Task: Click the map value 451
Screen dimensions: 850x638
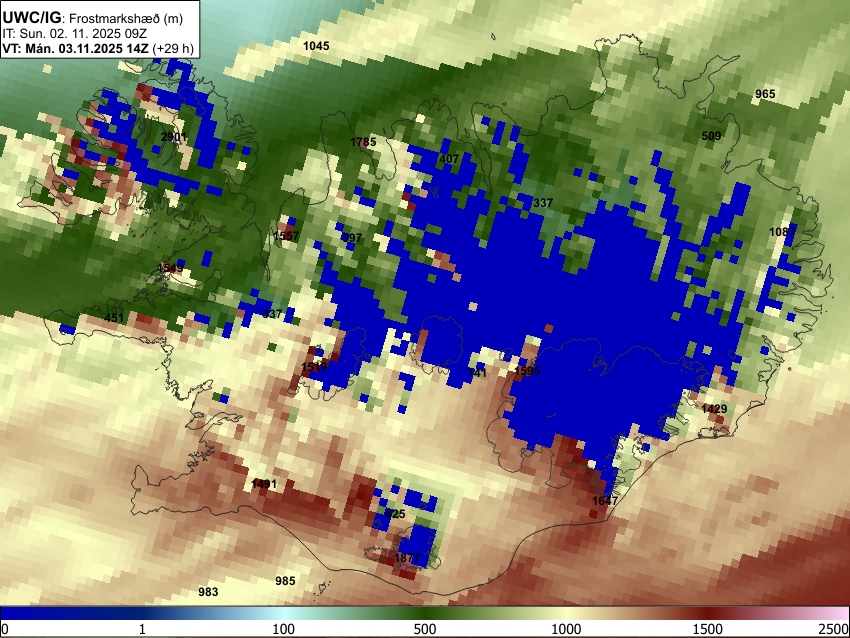Action: tap(114, 318)
